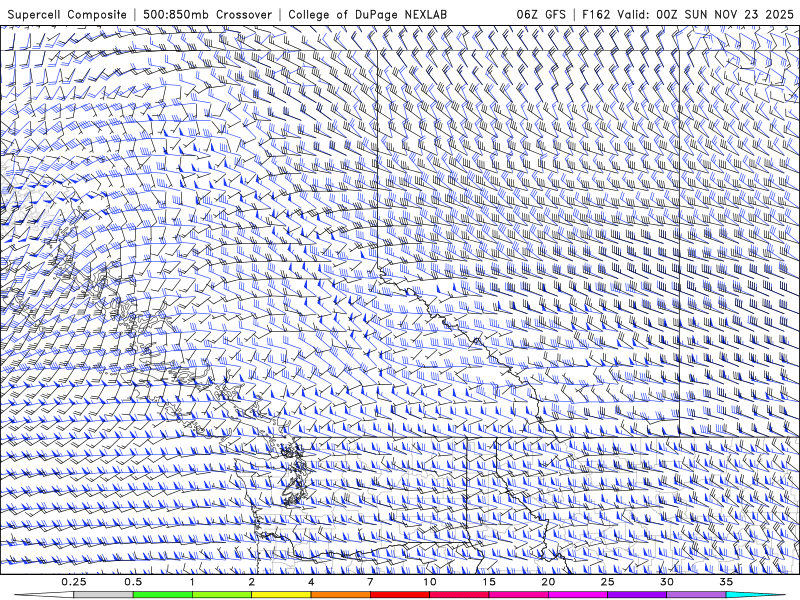The width and height of the screenshot is (800, 600).
Task: Click the legend value 1
Action: [192, 582]
